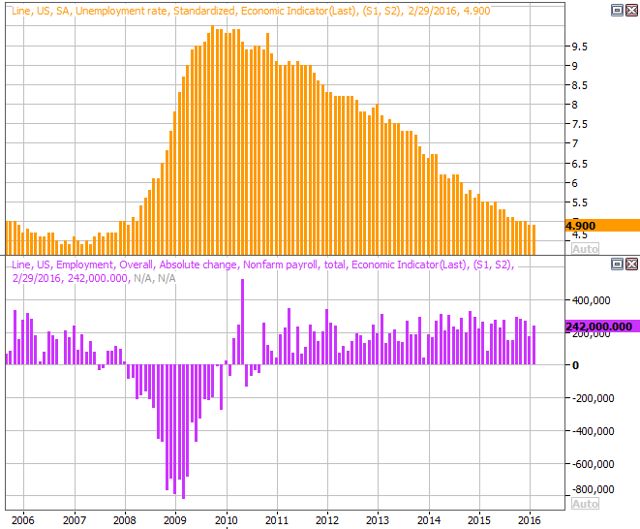Click the 6.5 tick on unemployment axis

[x=580, y=164]
